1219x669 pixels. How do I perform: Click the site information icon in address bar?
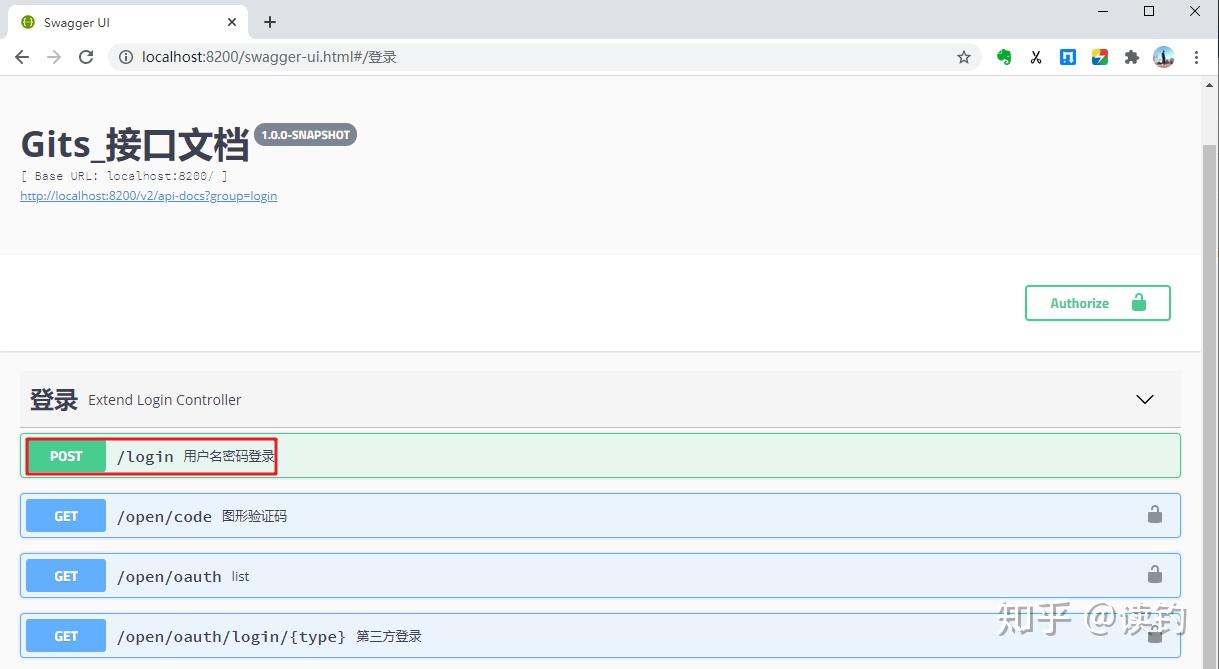tap(124, 57)
